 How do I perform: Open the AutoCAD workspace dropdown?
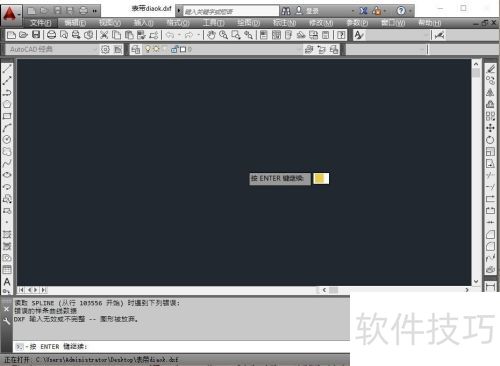[52, 49]
